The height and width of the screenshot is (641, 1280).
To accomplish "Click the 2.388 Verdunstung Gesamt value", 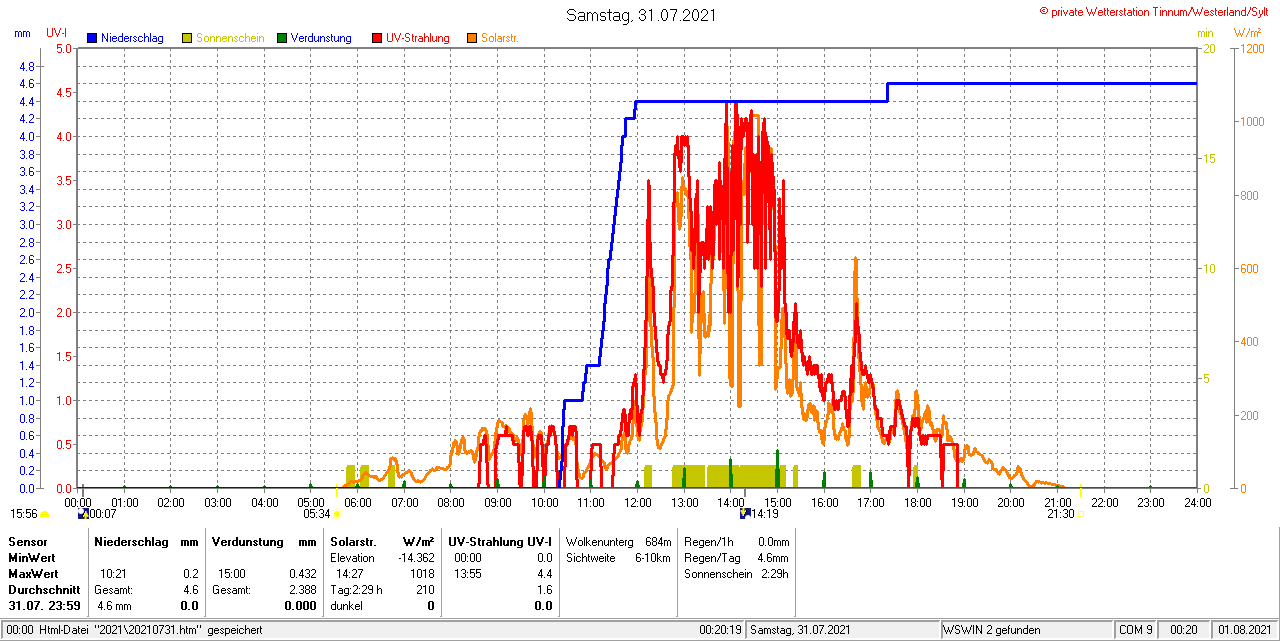I will click(x=303, y=589).
